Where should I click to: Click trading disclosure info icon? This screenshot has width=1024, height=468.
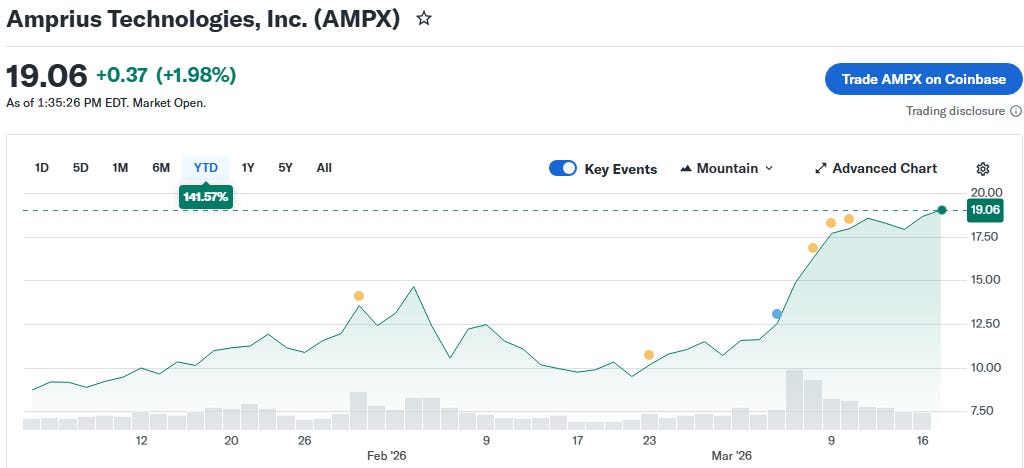point(1016,111)
